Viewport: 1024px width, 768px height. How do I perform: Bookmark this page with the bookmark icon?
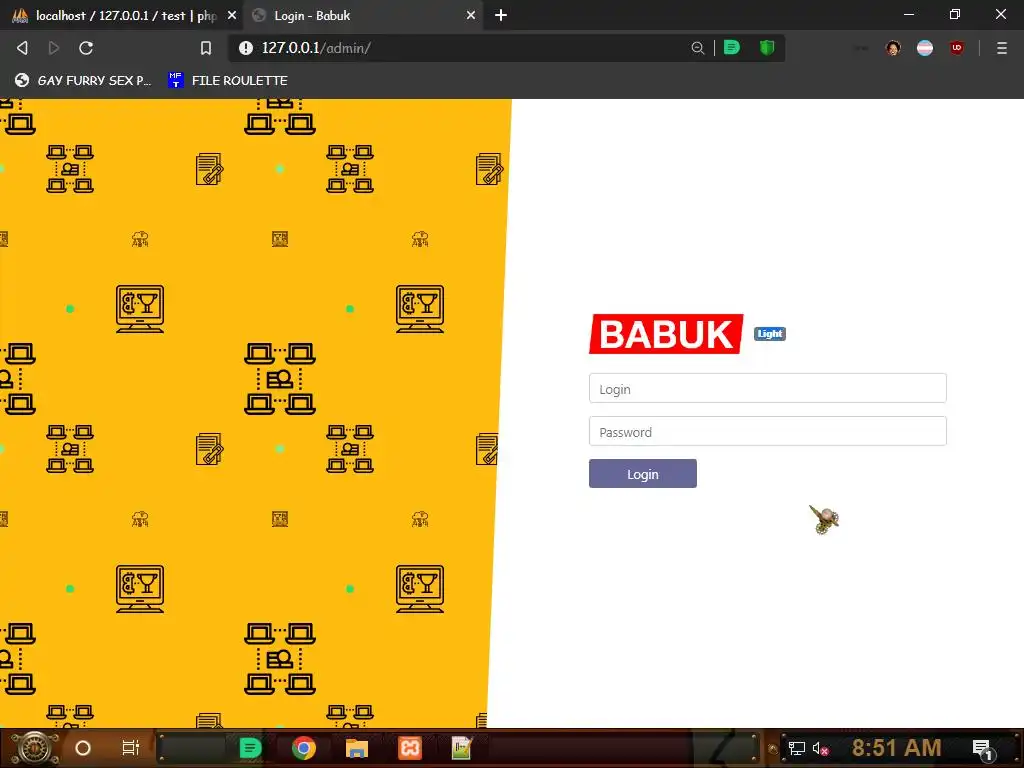pyautogui.click(x=206, y=48)
